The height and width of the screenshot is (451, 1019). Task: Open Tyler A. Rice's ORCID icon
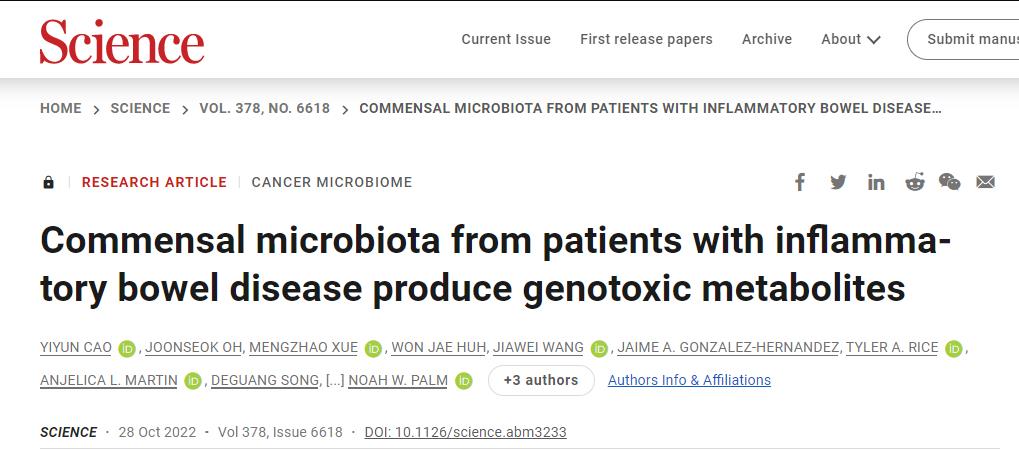point(953,349)
